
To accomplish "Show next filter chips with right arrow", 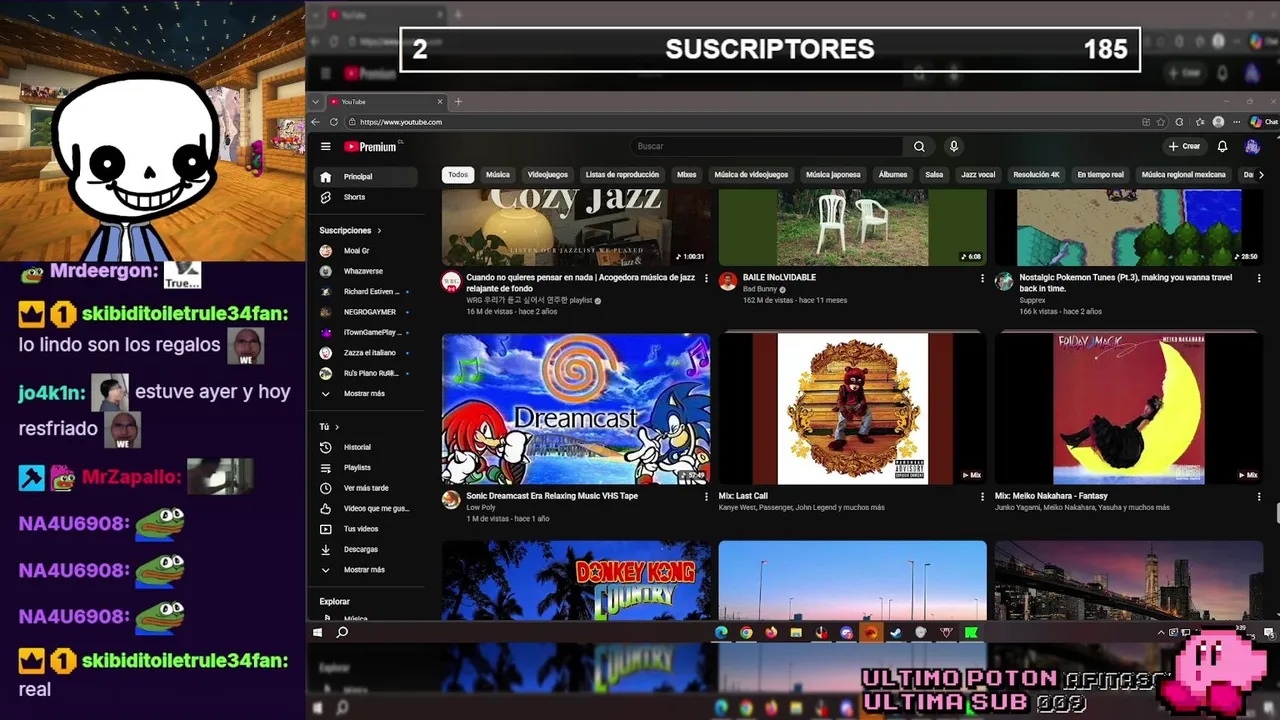I will (x=1260, y=175).
